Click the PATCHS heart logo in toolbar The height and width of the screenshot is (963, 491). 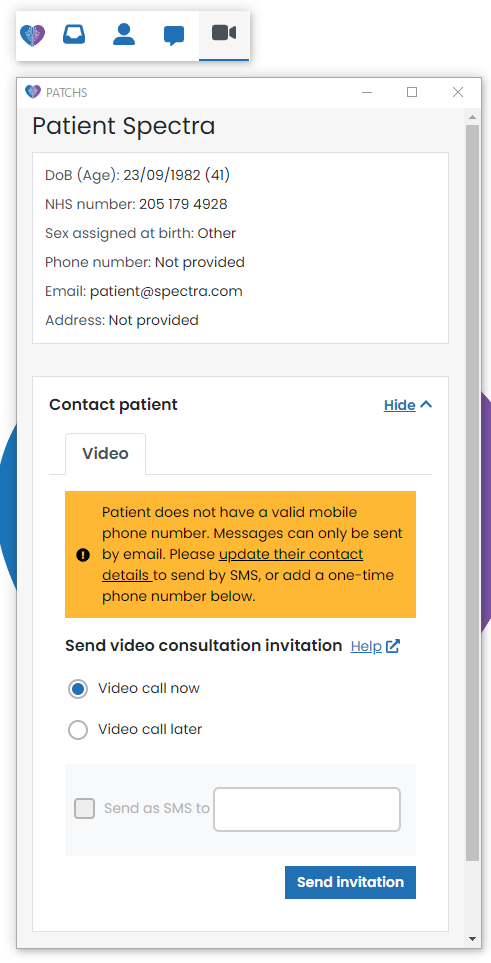click(32, 35)
